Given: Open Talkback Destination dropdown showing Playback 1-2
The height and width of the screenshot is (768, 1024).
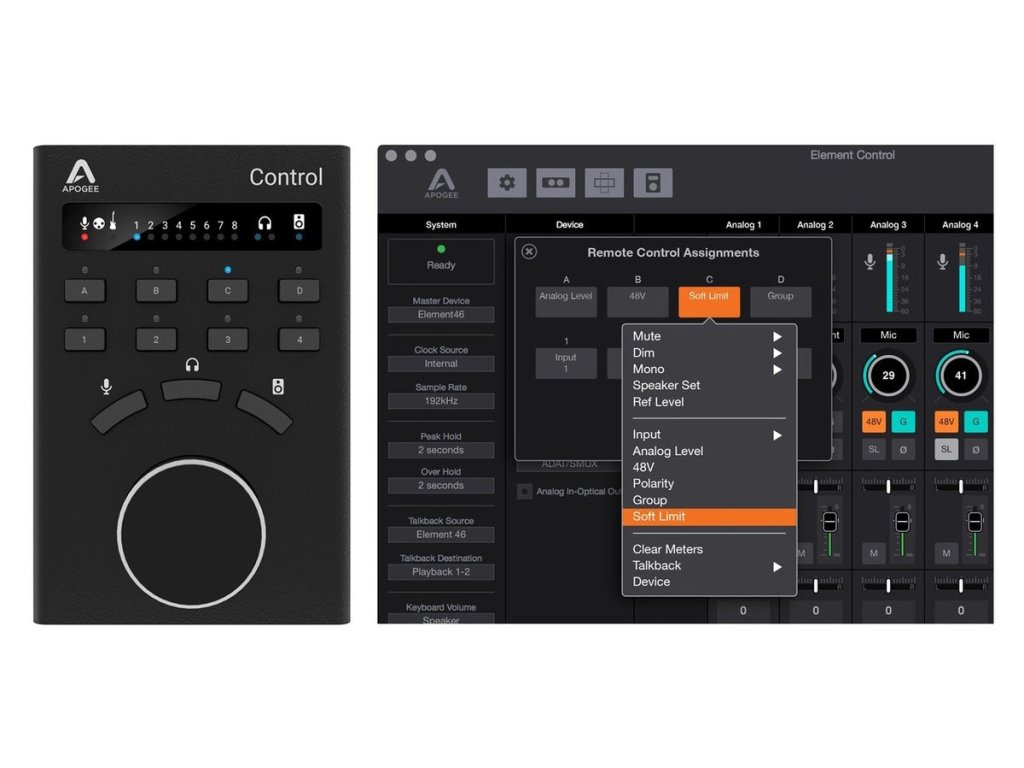Looking at the screenshot, I should [441, 571].
